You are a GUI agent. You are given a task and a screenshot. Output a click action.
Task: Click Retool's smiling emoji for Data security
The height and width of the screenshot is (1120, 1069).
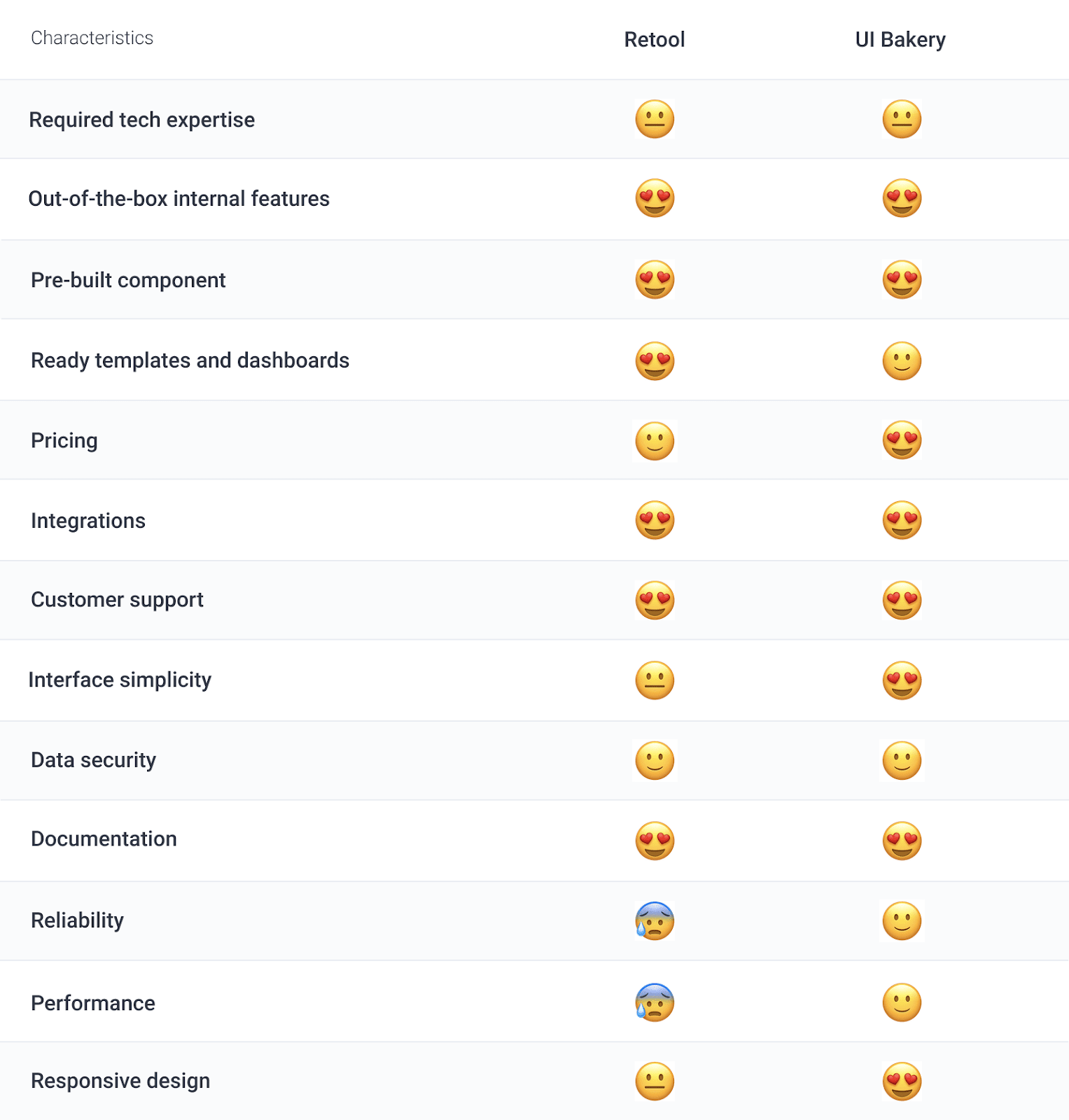655,760
